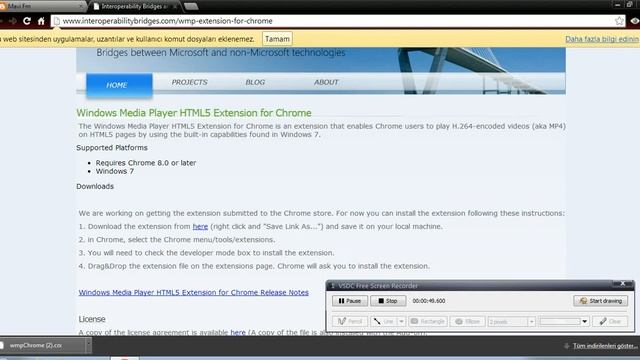640x360 pixels.
Task: Expand the wmpChrome download options arrow
Action: coord(89,345)
